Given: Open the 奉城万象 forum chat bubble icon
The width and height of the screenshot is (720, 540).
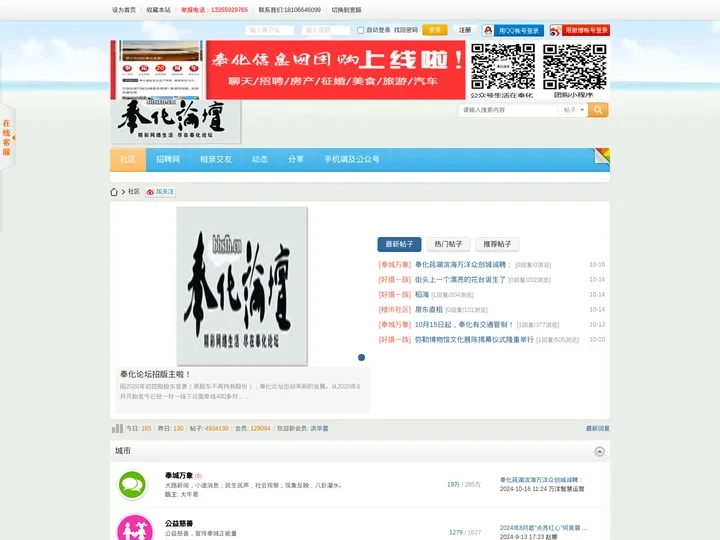Looking at the screenshot, I should coord(134,485).
